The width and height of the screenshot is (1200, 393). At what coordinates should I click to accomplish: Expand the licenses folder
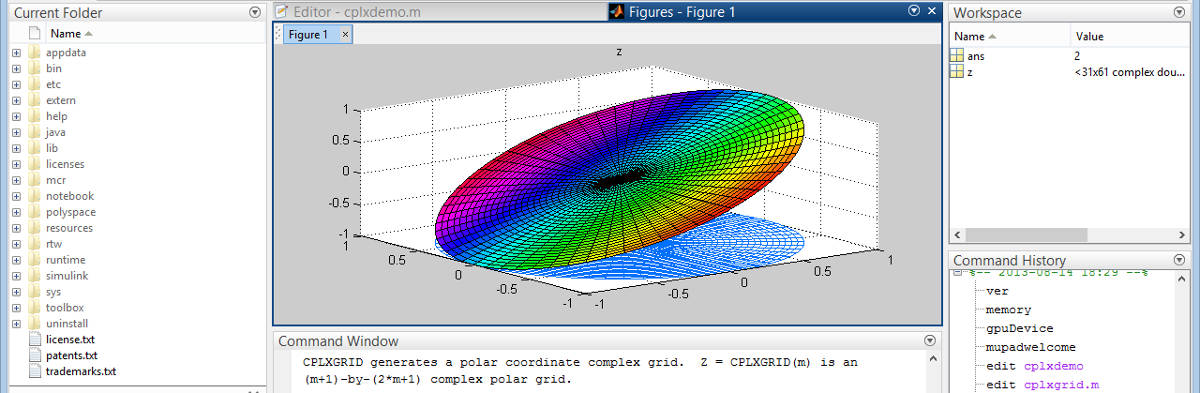tap(16, 164)
